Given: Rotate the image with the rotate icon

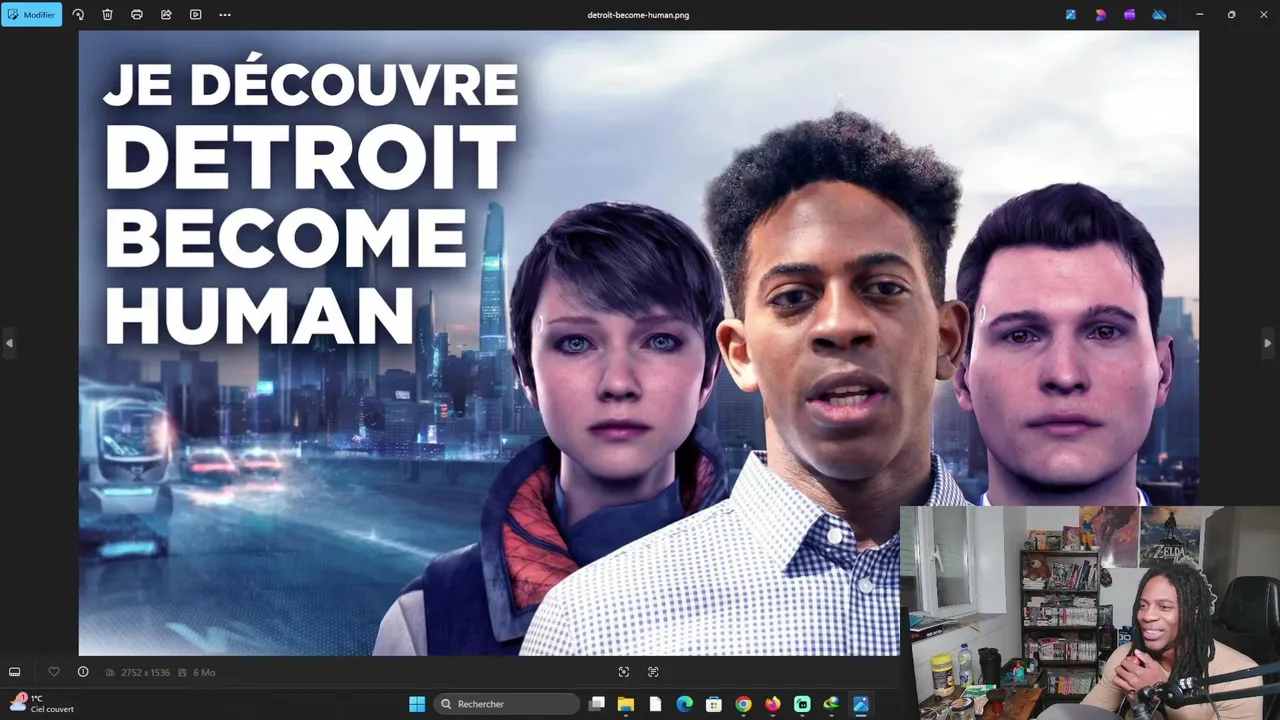Looking at the screenshot, I should click(x=78, y=15).
